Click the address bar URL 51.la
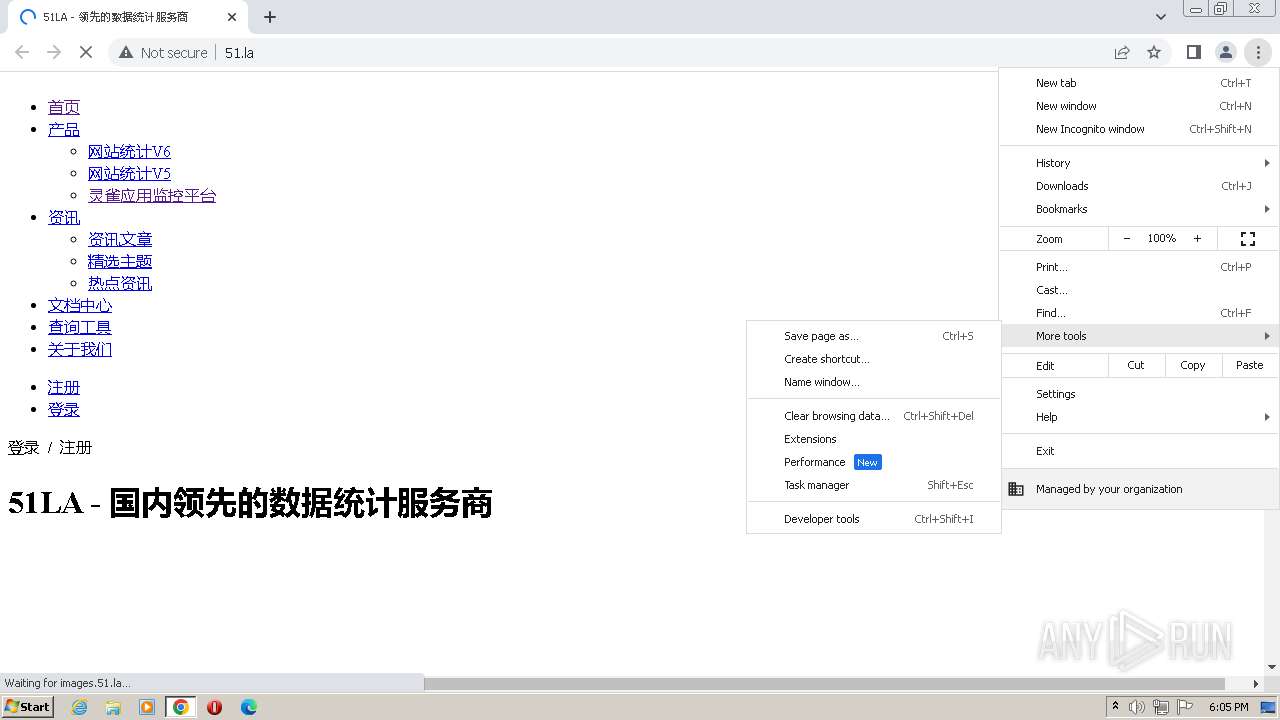 point(239,52)
